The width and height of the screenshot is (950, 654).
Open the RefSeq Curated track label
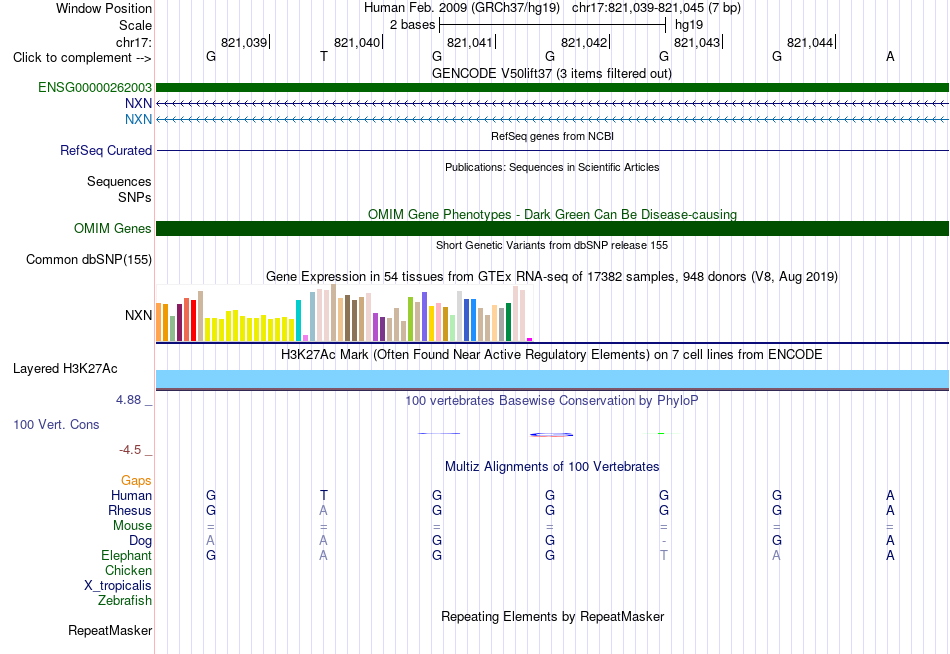coord(105,150)
